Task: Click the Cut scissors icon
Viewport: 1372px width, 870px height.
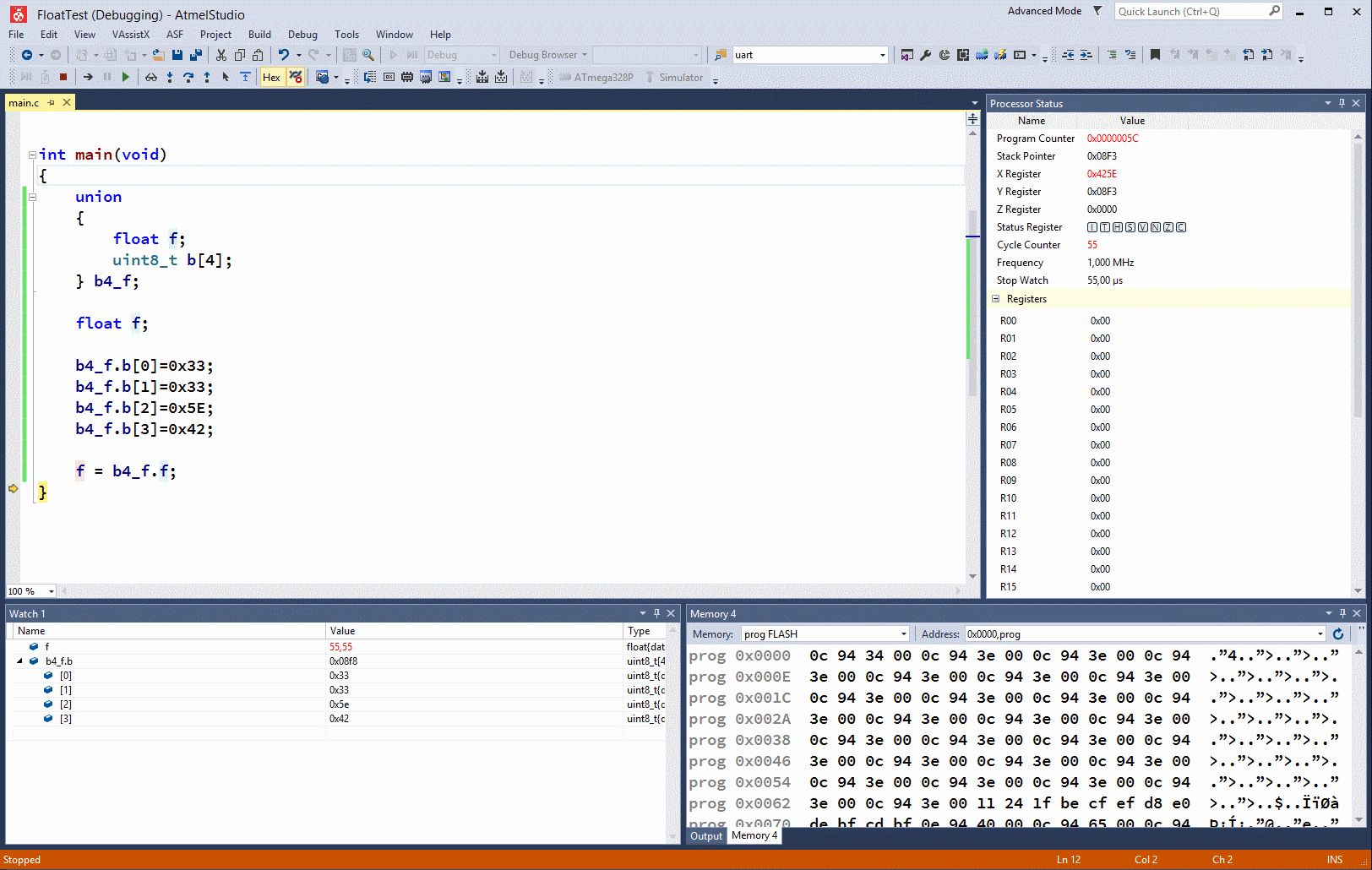Action: (221, 55)
